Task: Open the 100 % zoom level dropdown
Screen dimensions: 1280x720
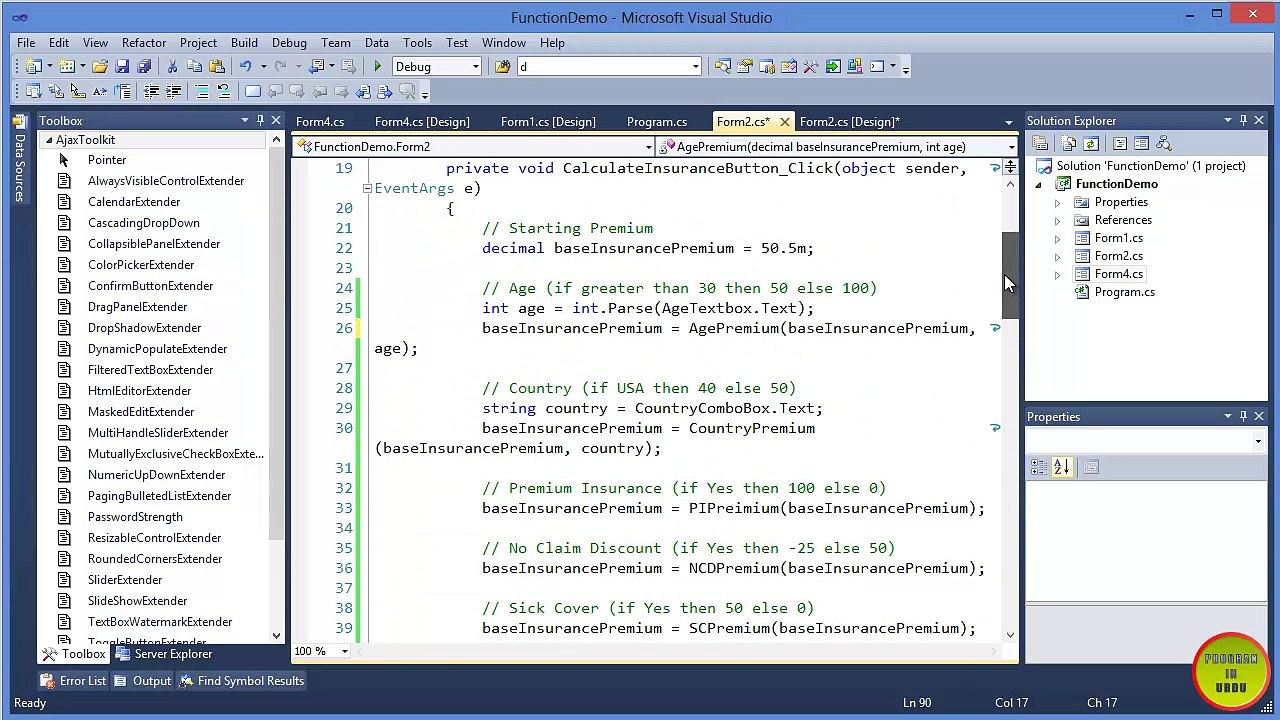Action: 344,651
